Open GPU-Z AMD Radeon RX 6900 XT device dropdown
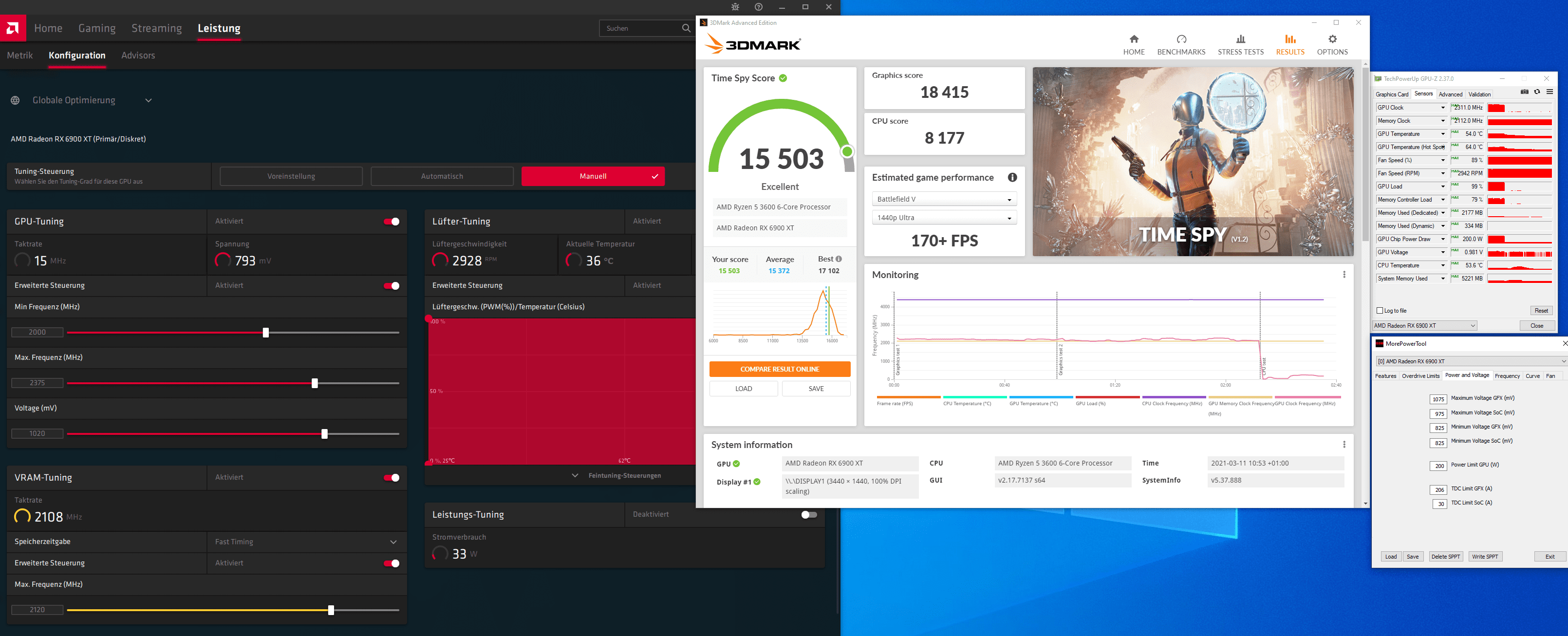Viewport: 1568px width, 636px height. pos(1424,326)
